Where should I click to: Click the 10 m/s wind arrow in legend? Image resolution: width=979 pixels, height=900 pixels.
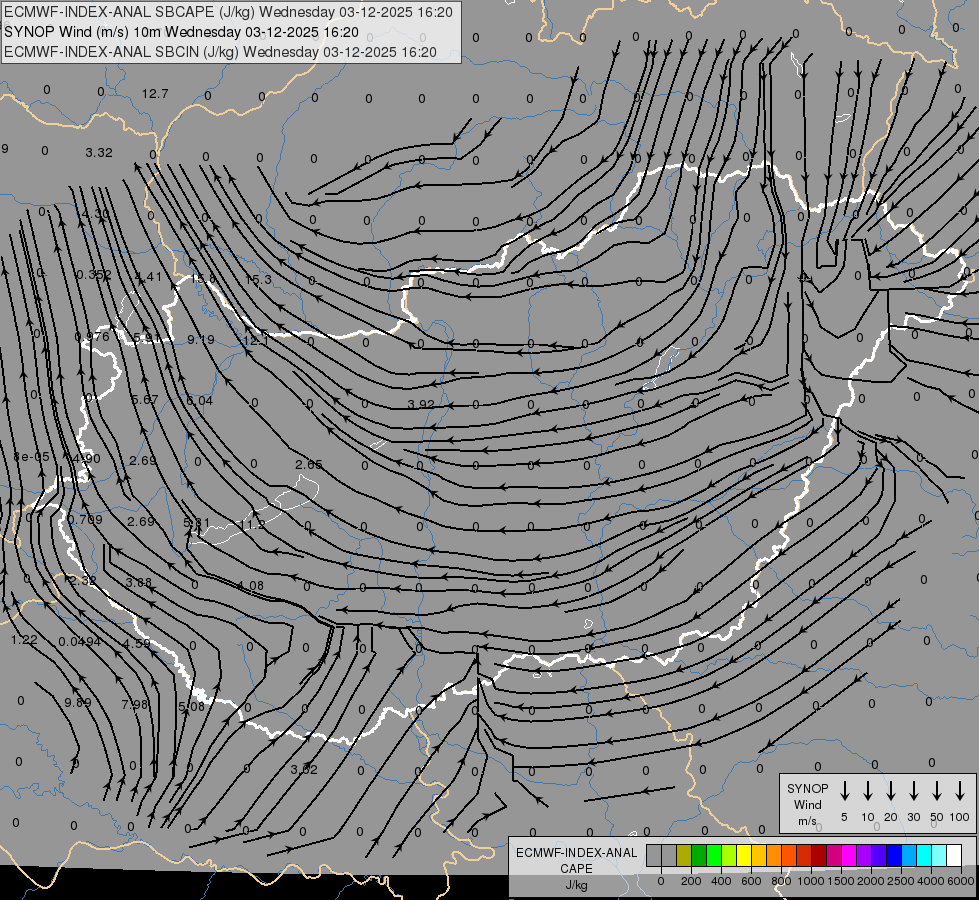coord(867,791)
